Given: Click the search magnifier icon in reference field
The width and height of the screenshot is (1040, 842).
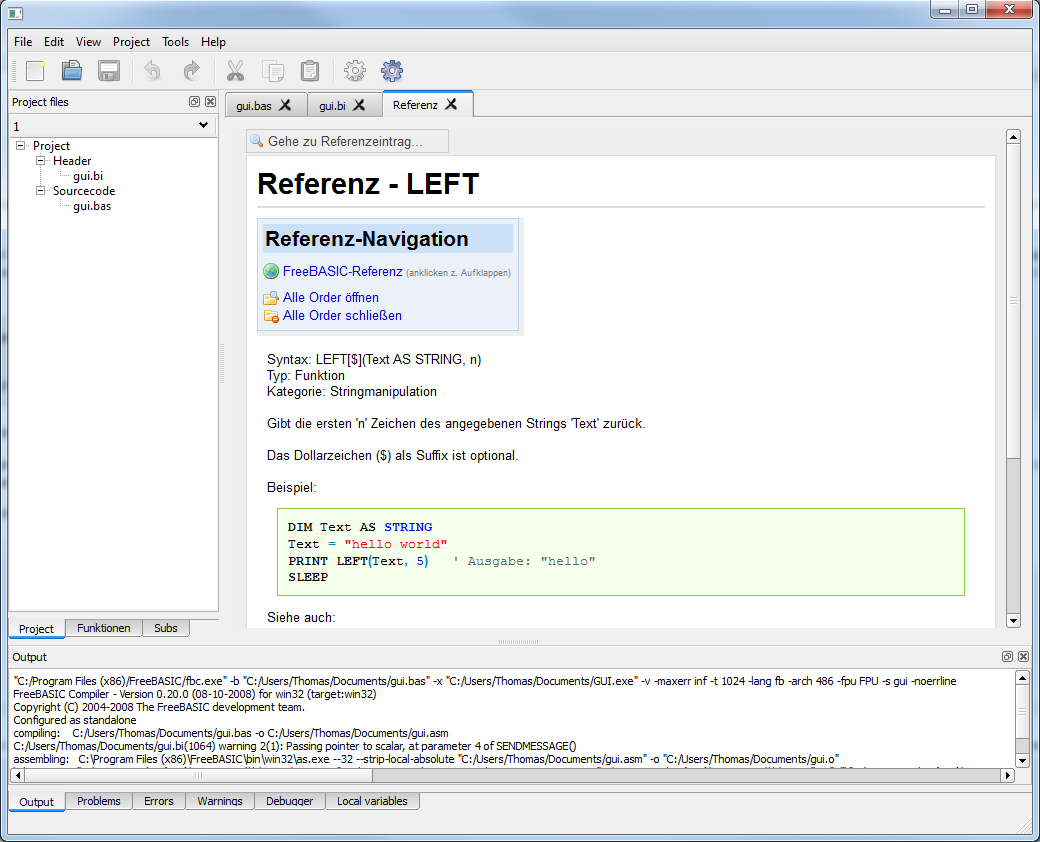Looking at the screenshot, I should (x=257, y=141).
